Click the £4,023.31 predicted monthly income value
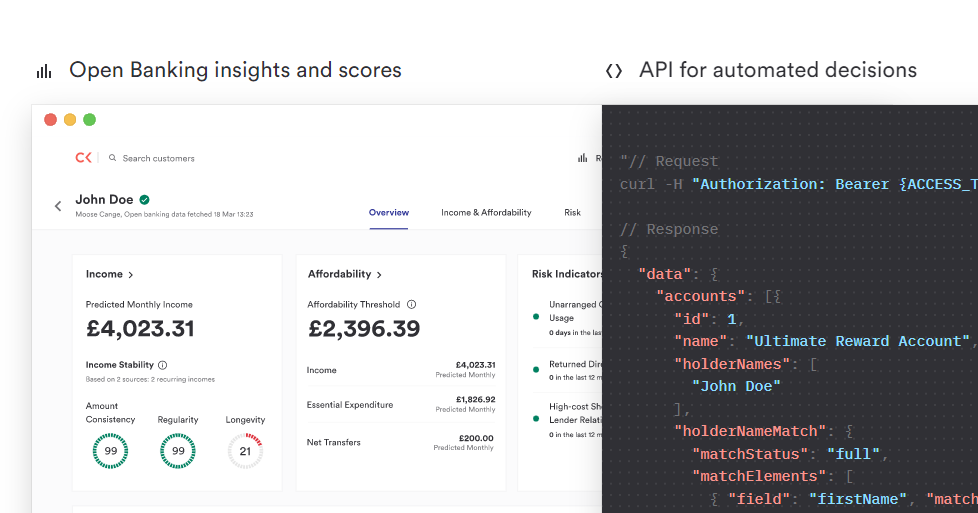Screen dimensions: 978x513 [140, 329]
